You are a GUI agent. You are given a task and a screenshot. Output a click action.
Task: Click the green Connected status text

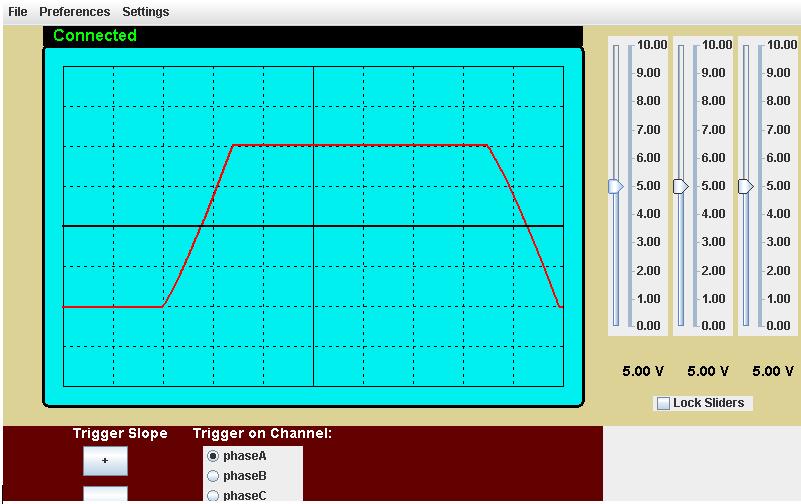[x=95, y=35]
